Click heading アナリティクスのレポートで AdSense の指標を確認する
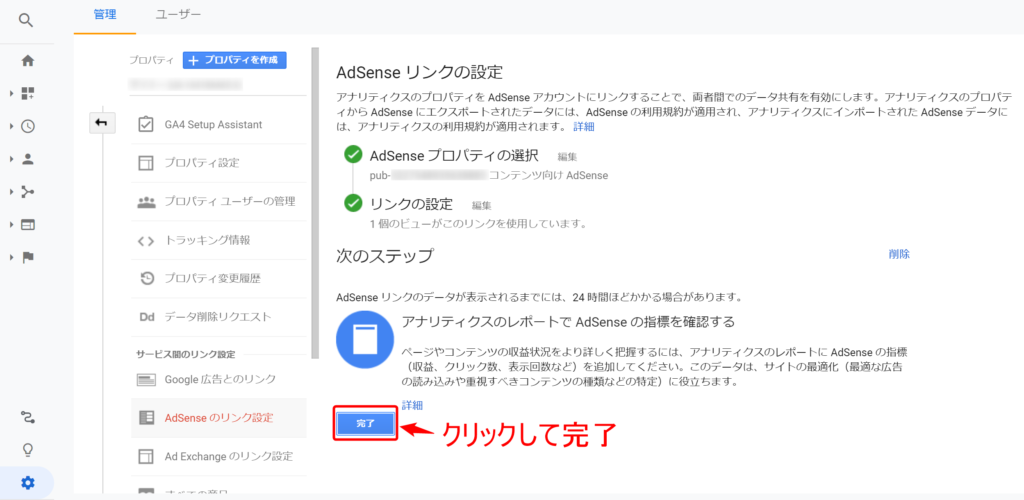The height and width of the screenshot is (500, 1024). [x=569, y=322]
